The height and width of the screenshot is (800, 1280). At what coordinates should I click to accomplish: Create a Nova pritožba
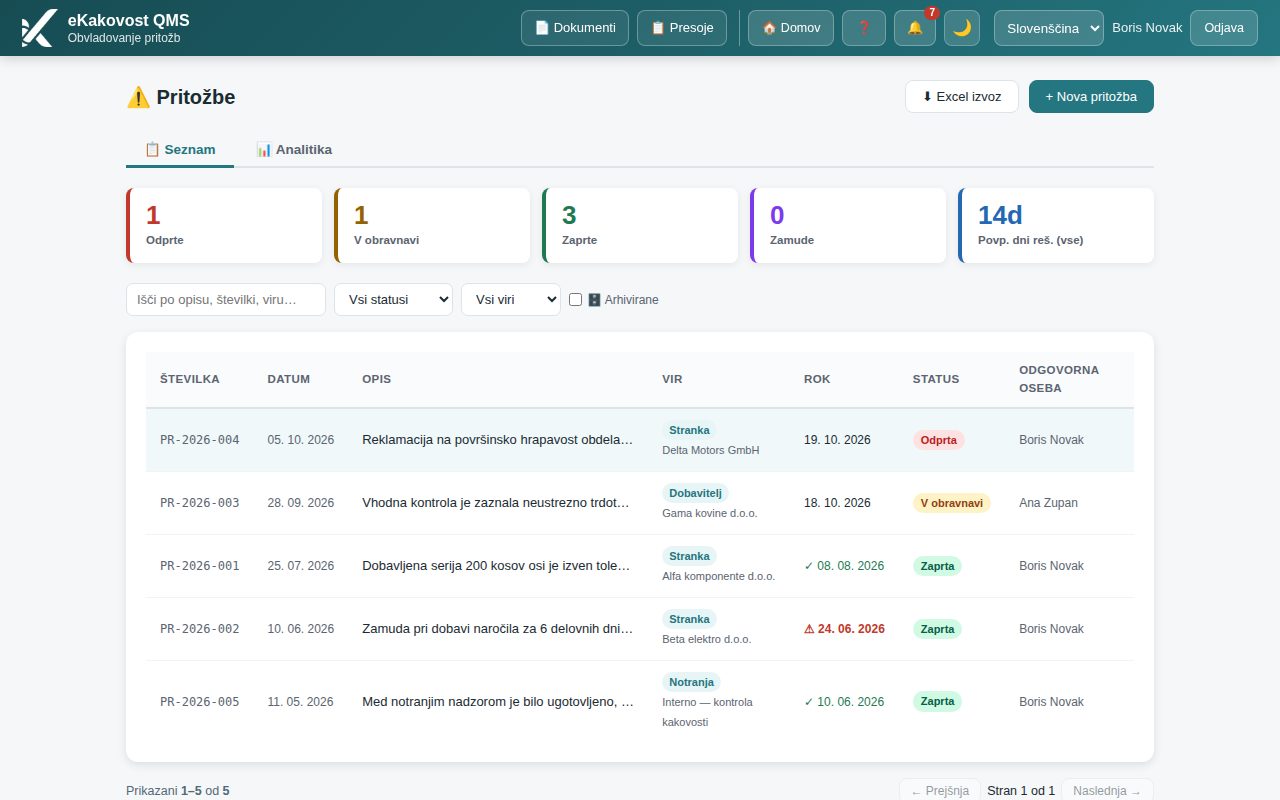[x=1091, y=97]
